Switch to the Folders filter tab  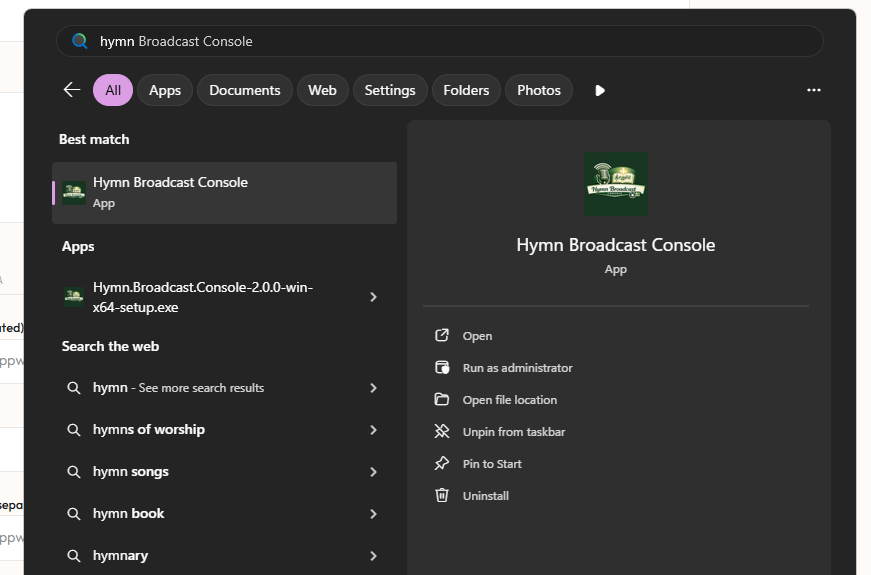click(x=466, y=90)
